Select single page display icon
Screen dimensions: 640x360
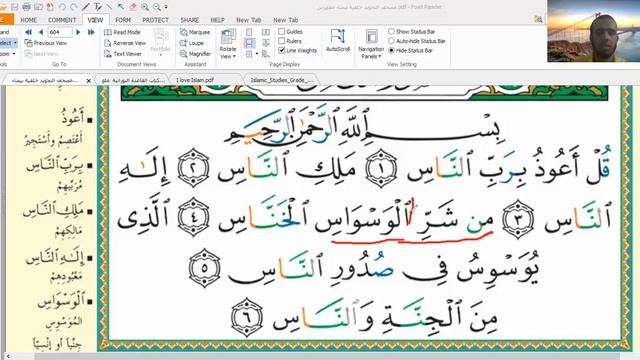coord(249,32)
